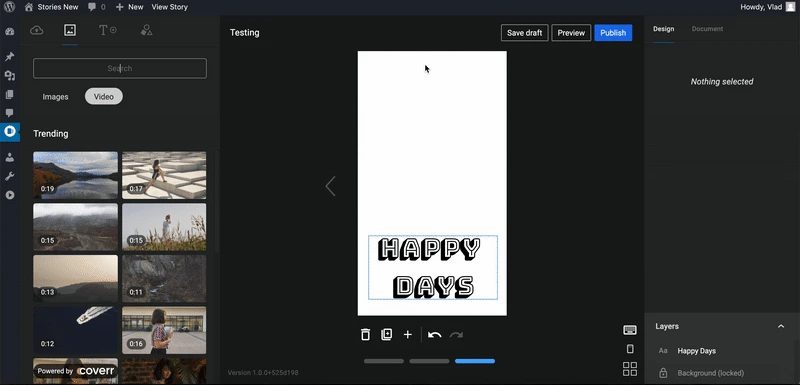Screen dimensions: 800x385
Task: Click the Preview button
Action: (x=571, y=33)
